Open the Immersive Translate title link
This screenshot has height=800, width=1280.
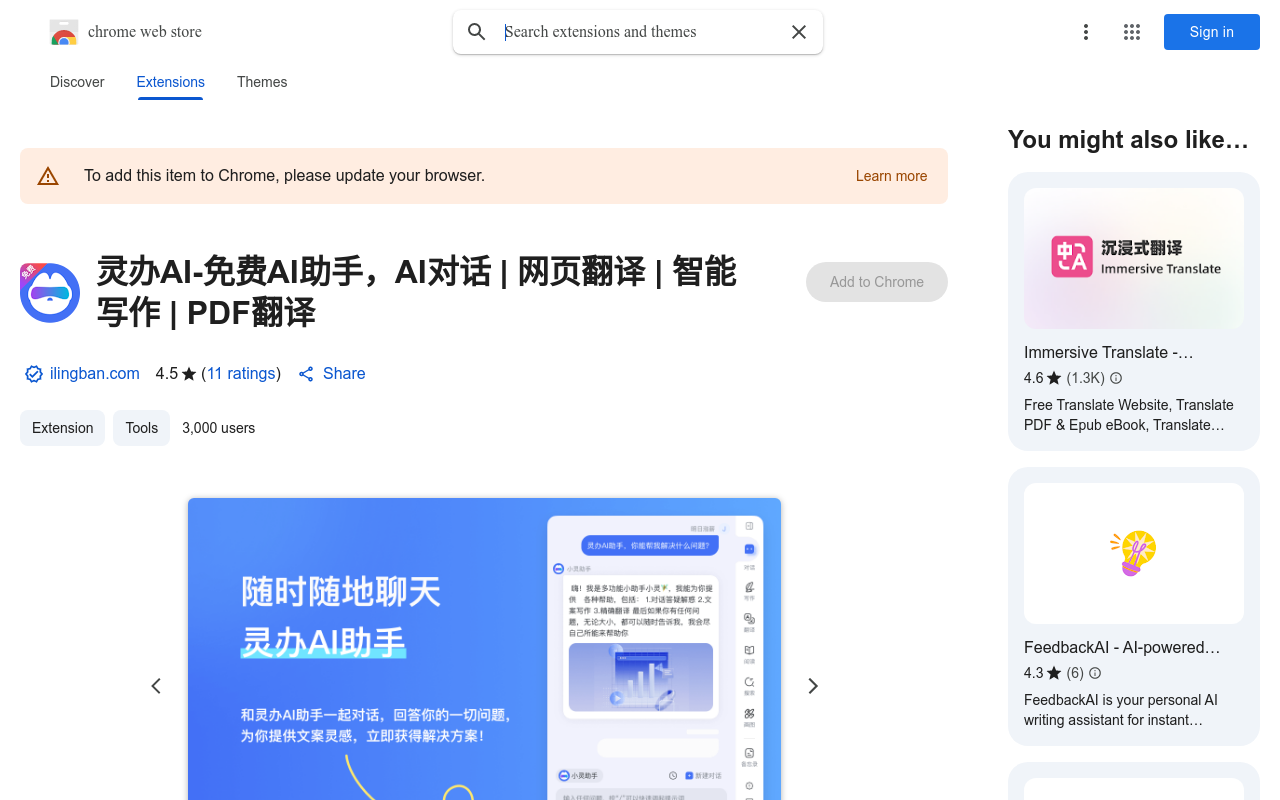click(1109, 352)
